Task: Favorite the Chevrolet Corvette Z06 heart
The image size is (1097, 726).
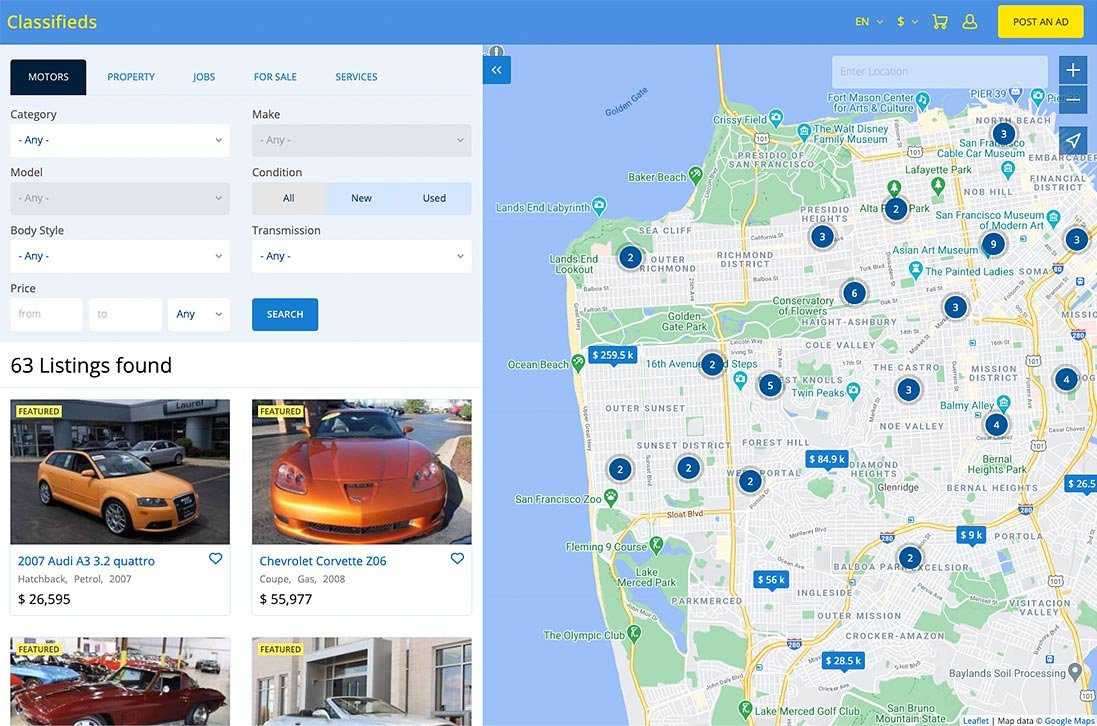Action: (457, 558)
